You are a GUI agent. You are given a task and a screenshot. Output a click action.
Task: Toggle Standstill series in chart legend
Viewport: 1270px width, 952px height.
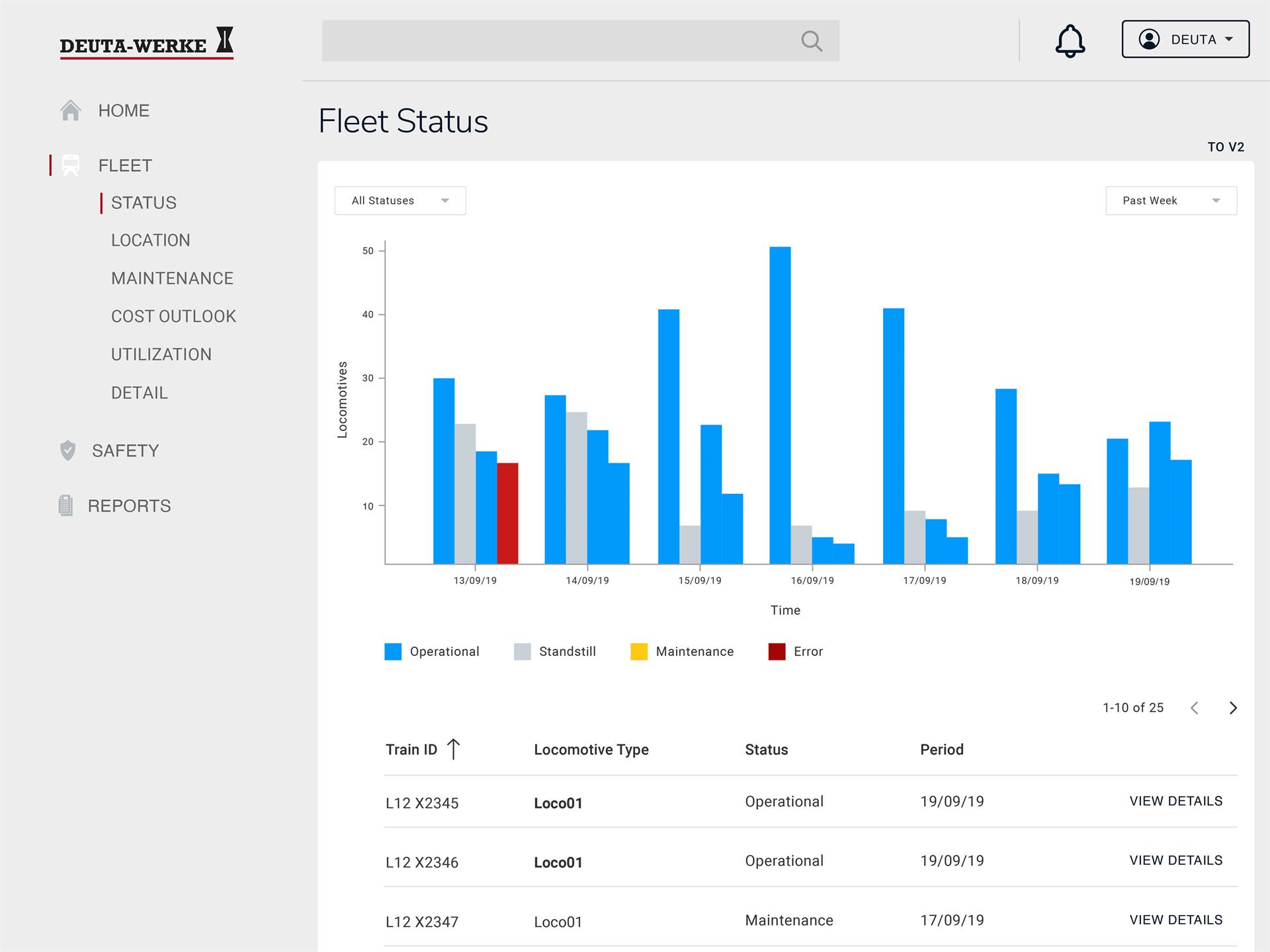pyautogui.click(x=555, y=651)
